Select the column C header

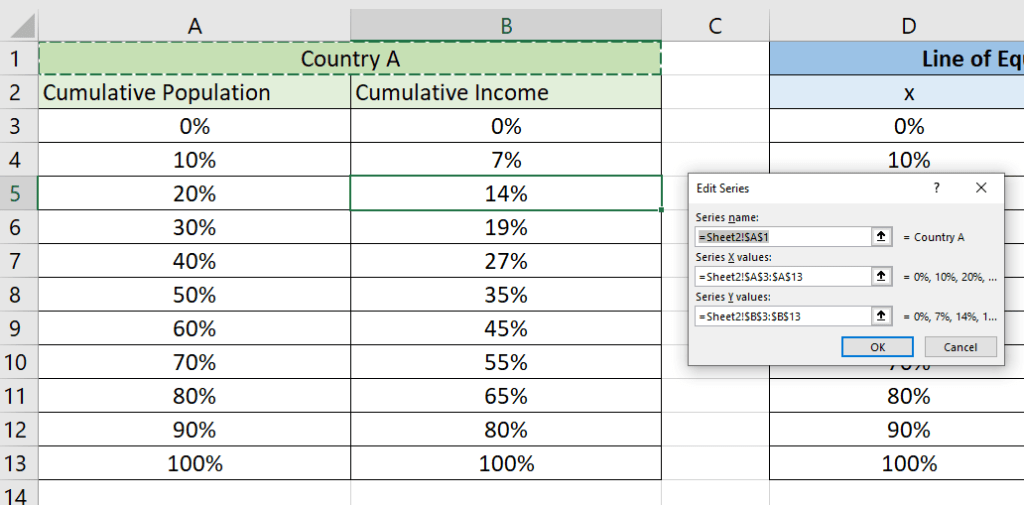[x=715, y=26]
